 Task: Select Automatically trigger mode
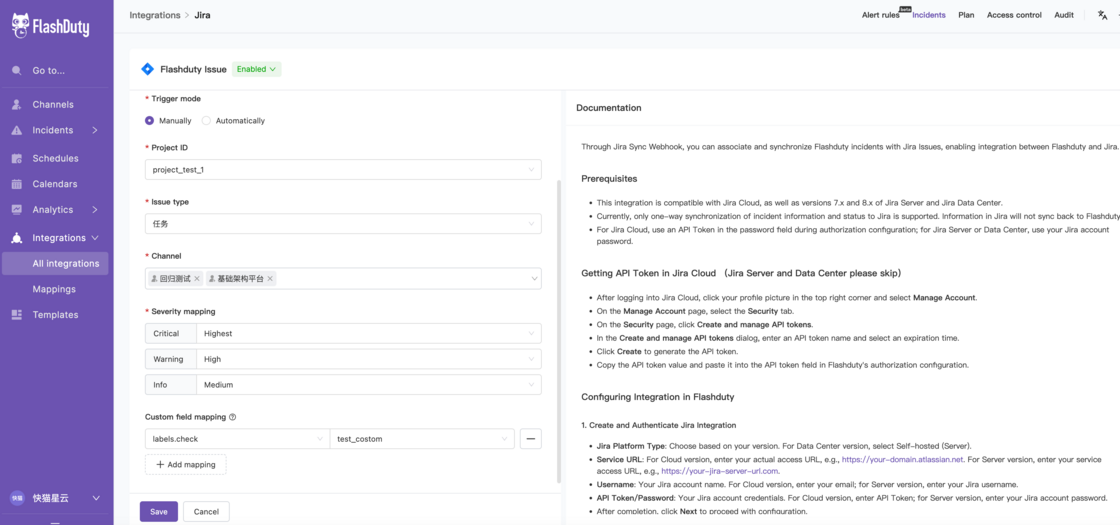tap(206, 121)
